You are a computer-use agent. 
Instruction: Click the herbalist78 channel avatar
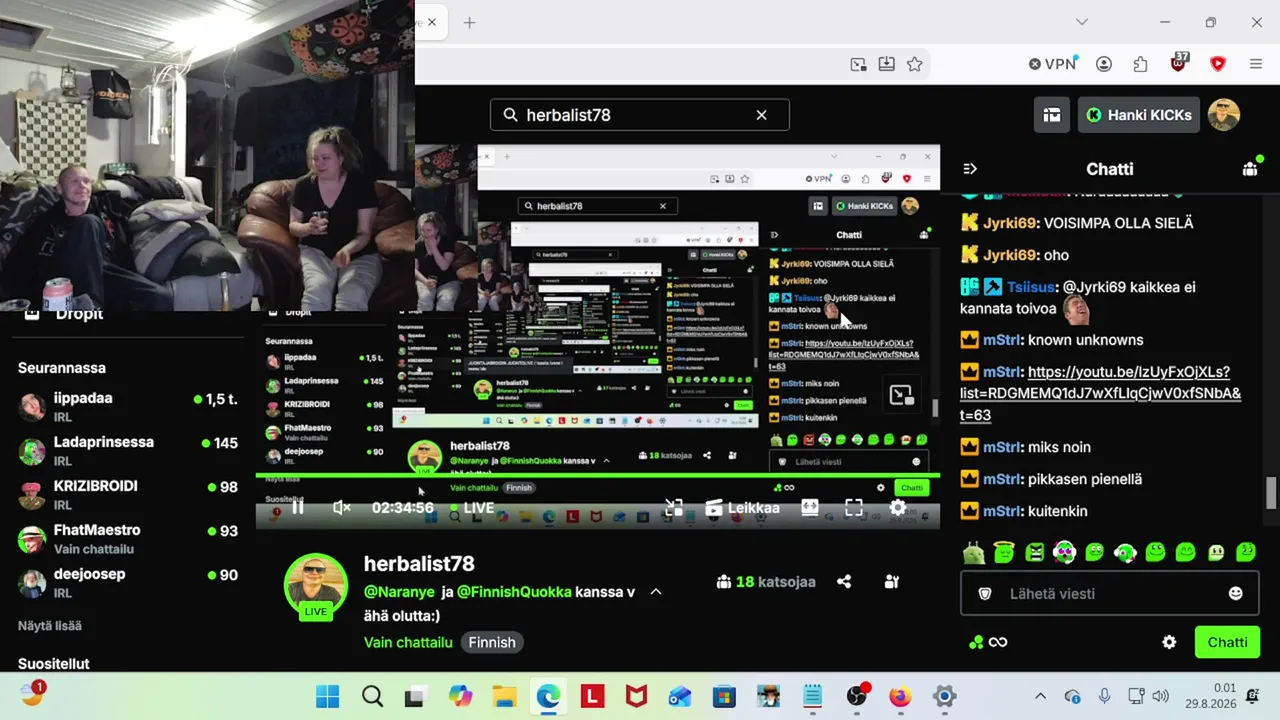[x=316, y=584]
